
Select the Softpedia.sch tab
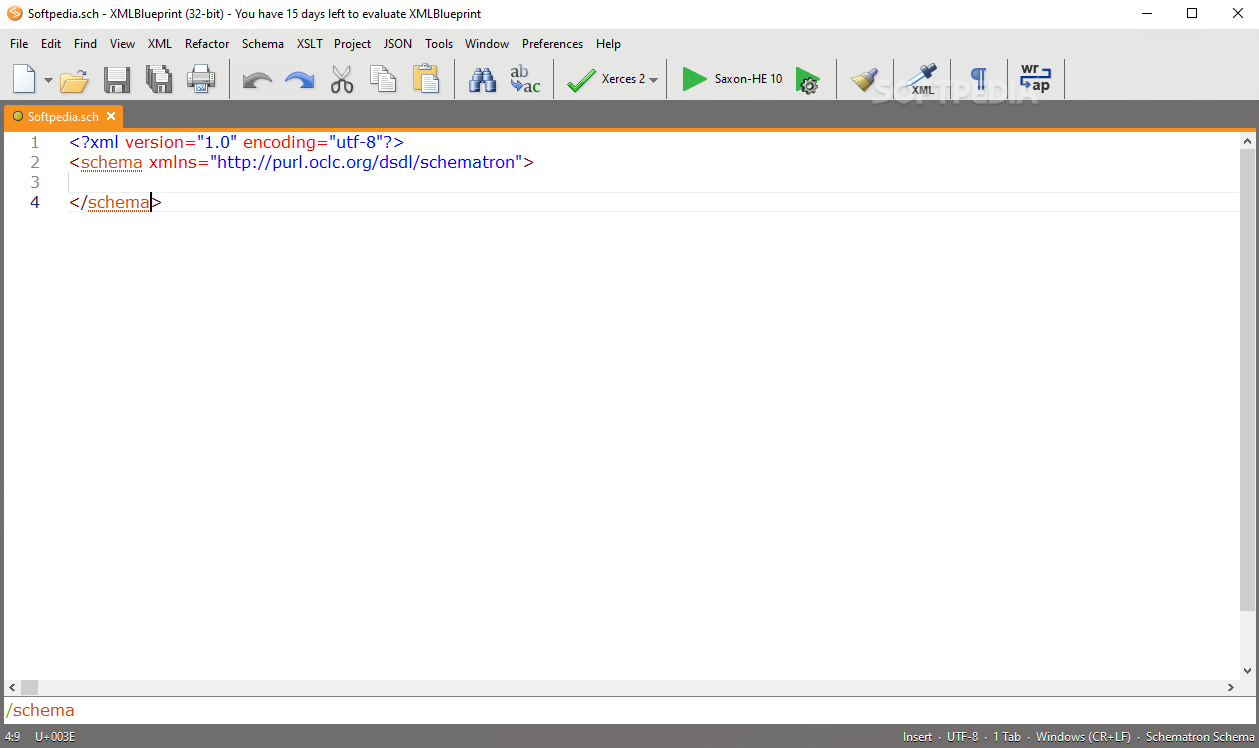pos(63,117)
